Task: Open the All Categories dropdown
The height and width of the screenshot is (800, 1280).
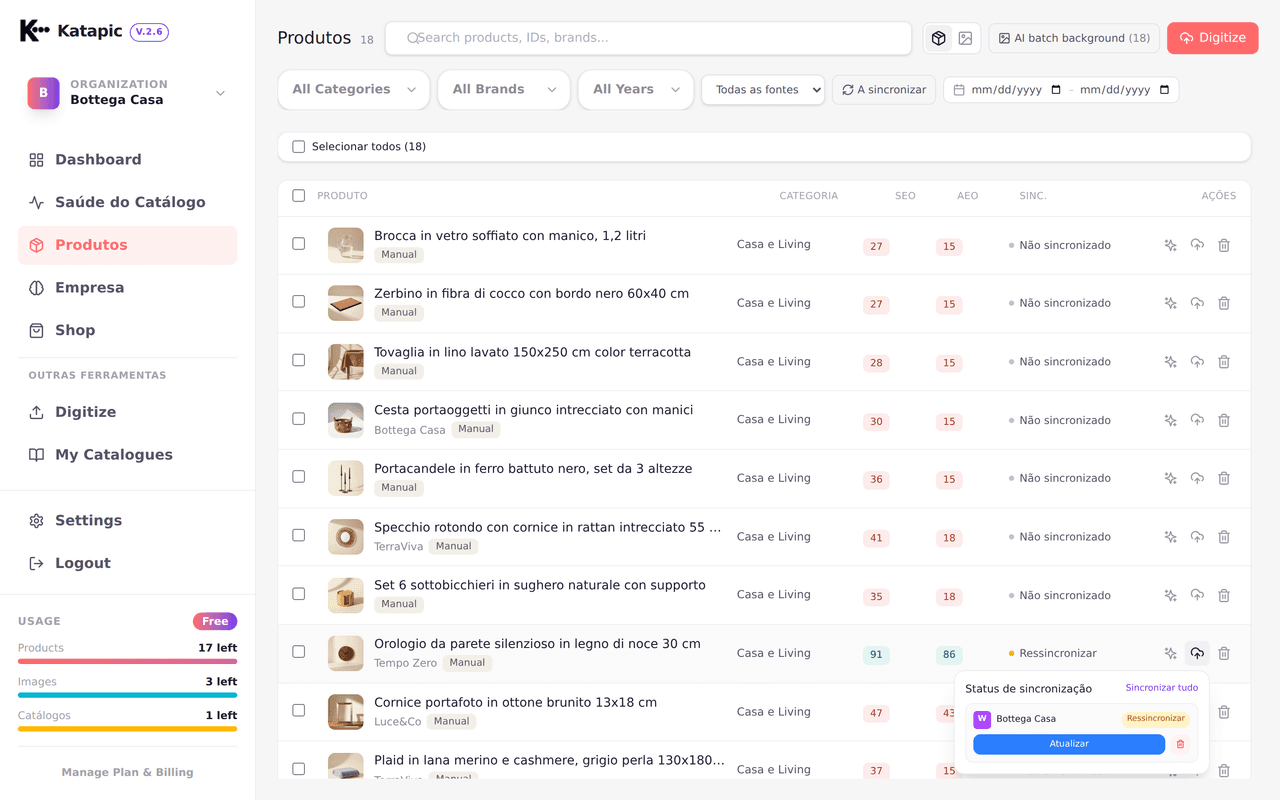Action: (x=354, y=90)
